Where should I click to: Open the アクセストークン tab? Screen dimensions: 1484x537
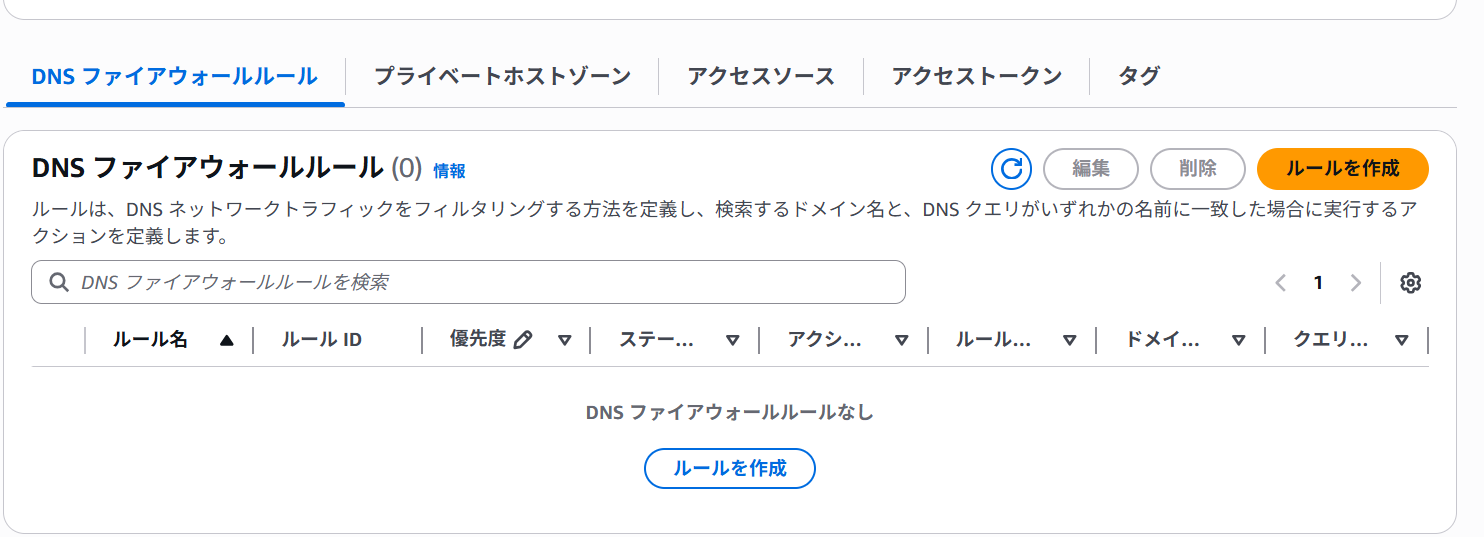[x=976, y=76]
